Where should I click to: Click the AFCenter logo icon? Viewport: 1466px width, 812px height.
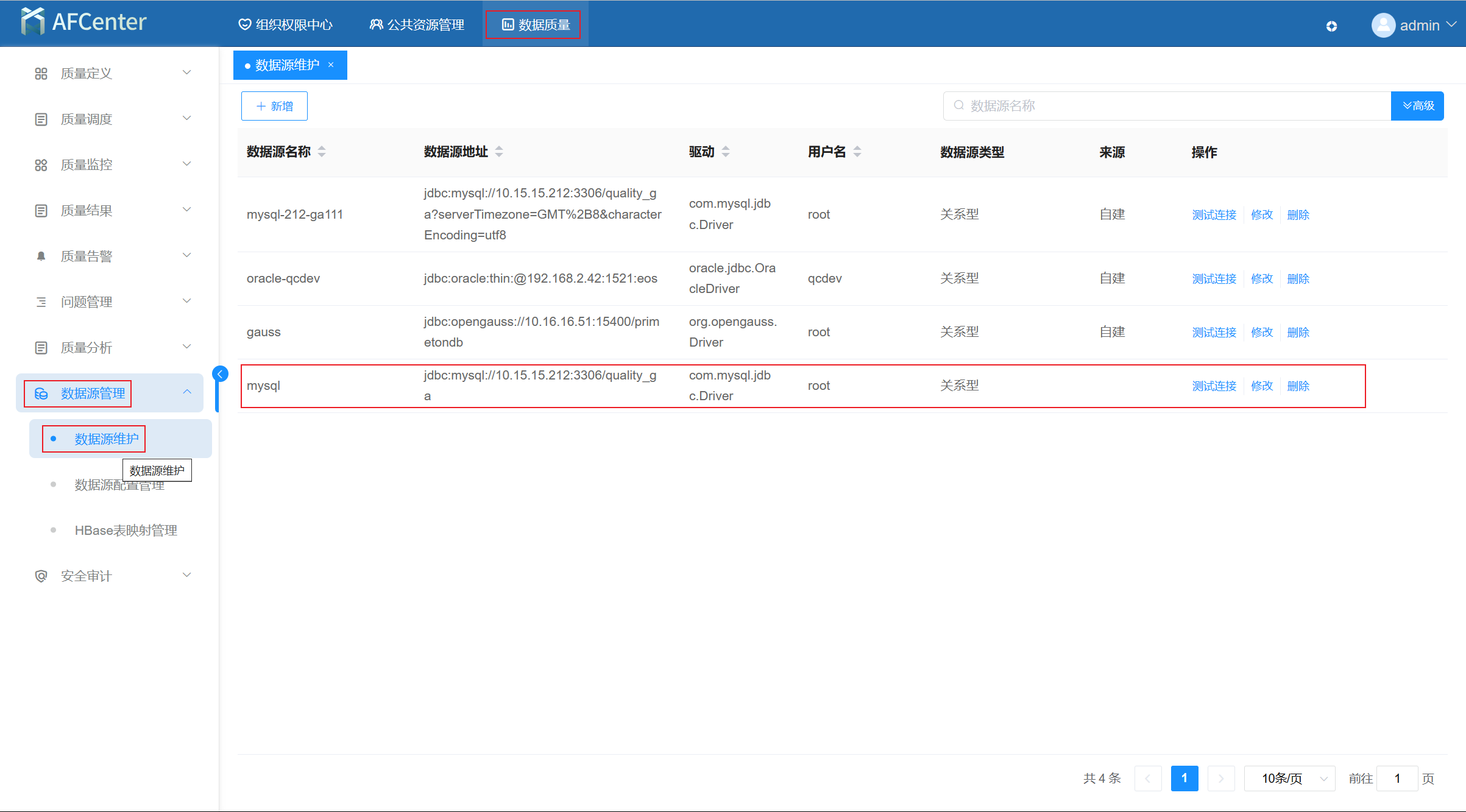[32, 22]
